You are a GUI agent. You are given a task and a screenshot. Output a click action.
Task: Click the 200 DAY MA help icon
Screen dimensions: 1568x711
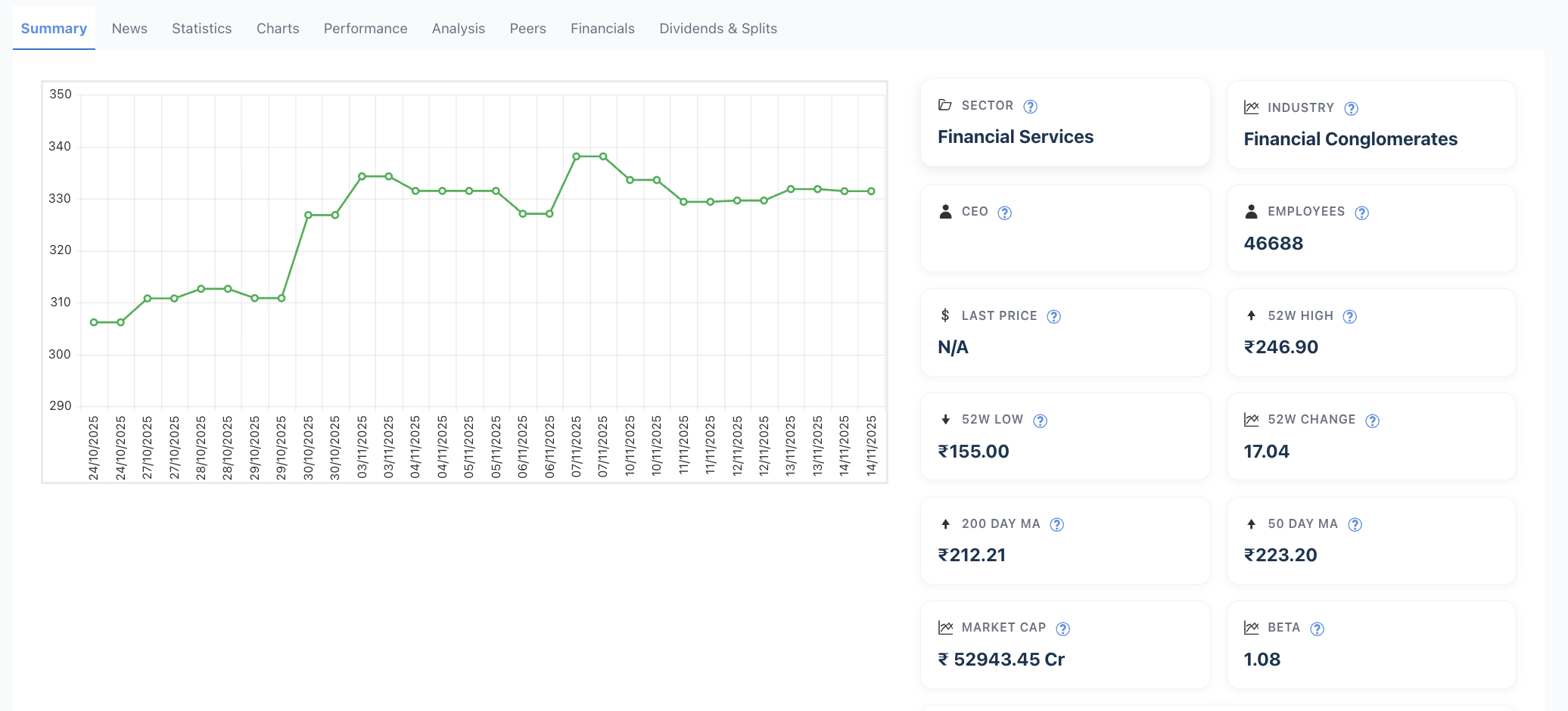click(1056, 525)
